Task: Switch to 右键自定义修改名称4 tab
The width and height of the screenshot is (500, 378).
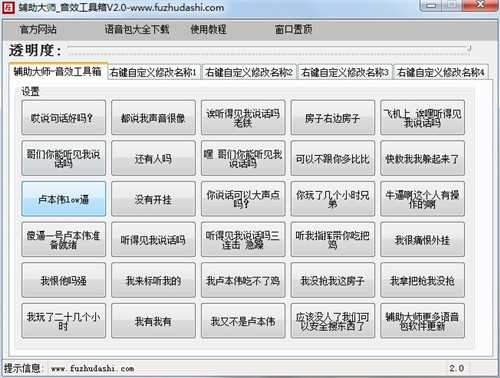Action: (x=441, y=72)
